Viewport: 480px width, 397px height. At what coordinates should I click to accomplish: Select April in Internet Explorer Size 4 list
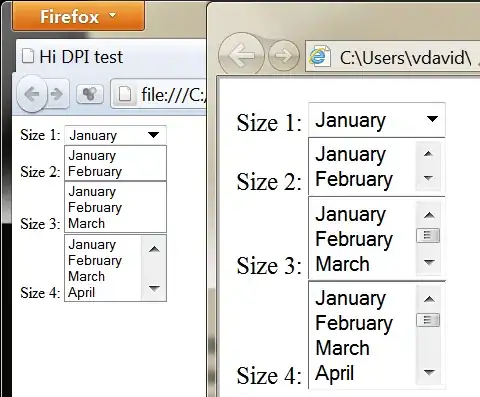click(x=335, y=373)
